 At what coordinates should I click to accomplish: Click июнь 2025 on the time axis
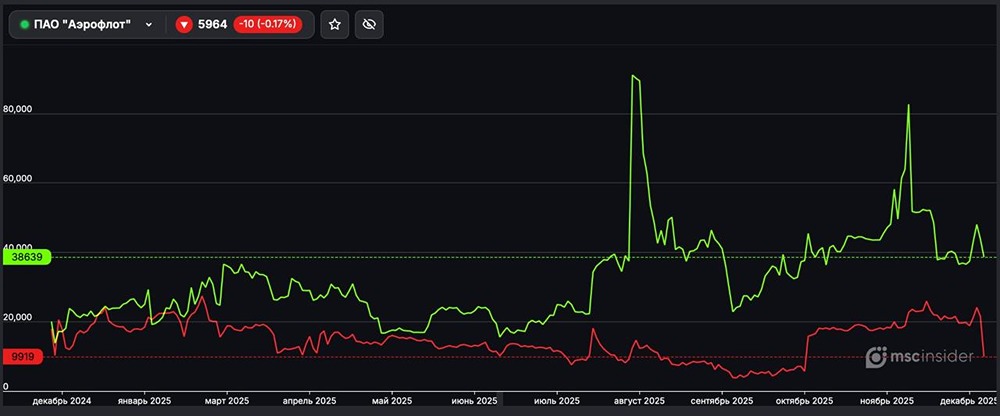tap(473, 400)
